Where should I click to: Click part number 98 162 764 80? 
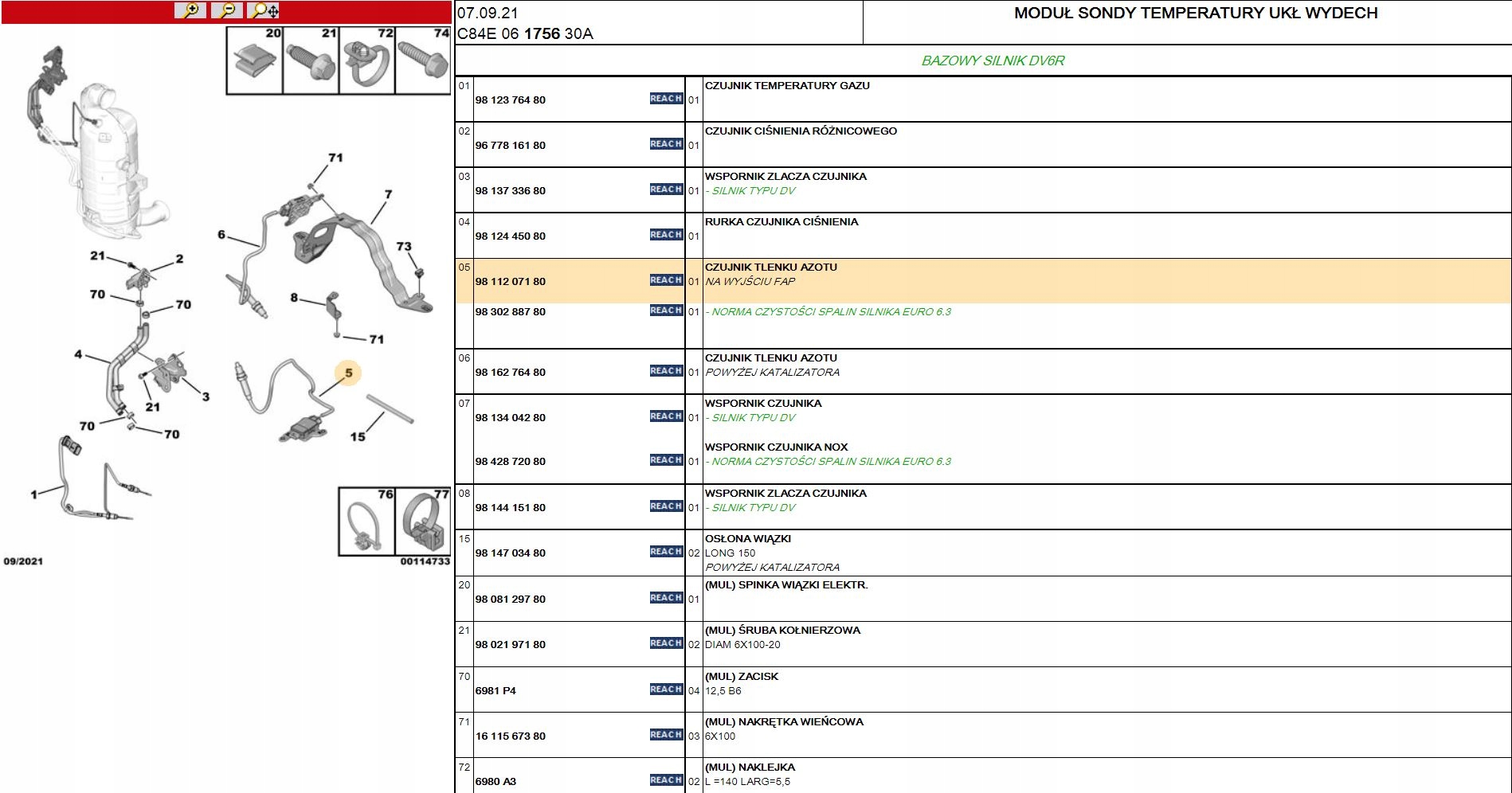tap(511, 373)
